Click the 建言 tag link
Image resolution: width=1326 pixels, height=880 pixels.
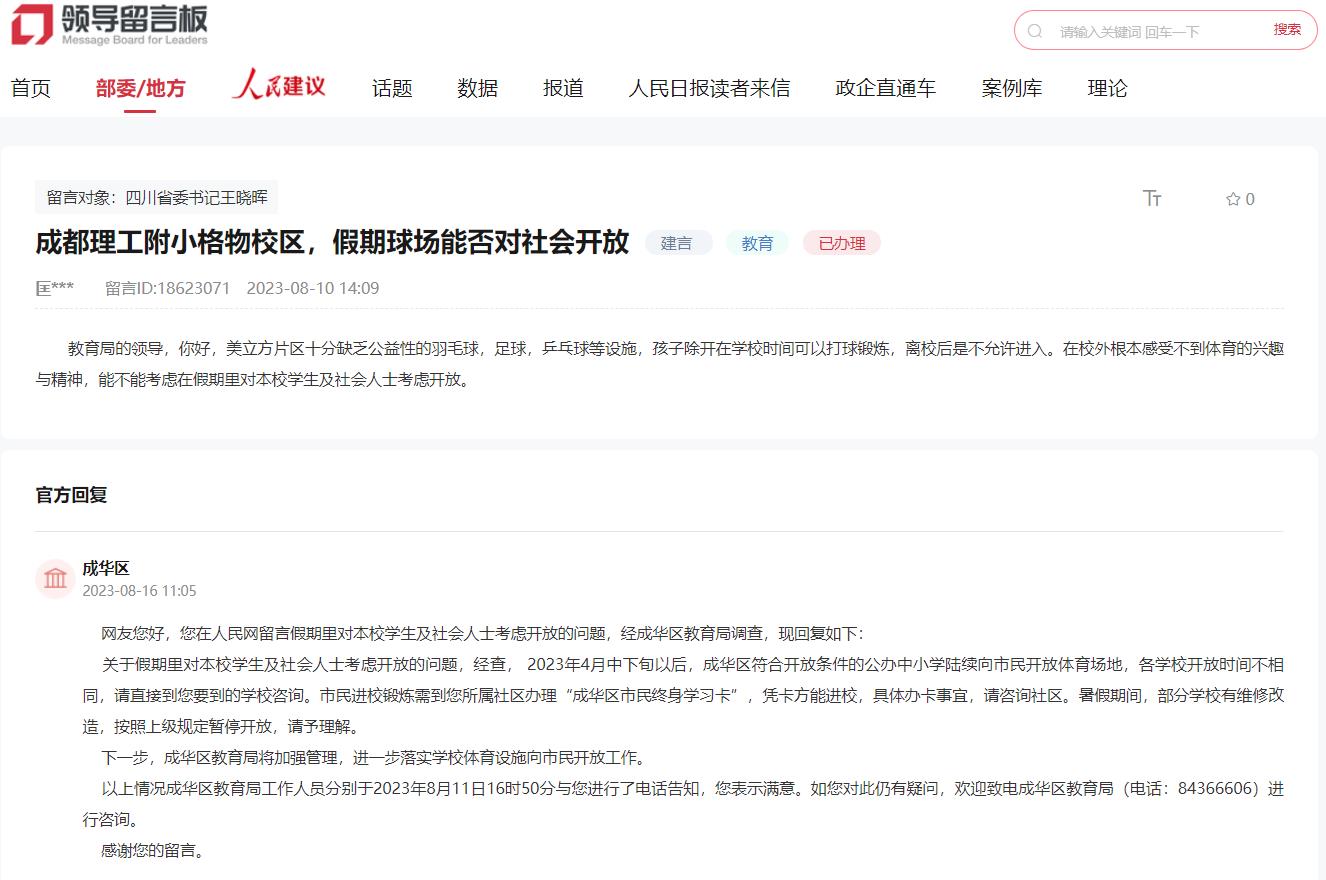[678, 242]
